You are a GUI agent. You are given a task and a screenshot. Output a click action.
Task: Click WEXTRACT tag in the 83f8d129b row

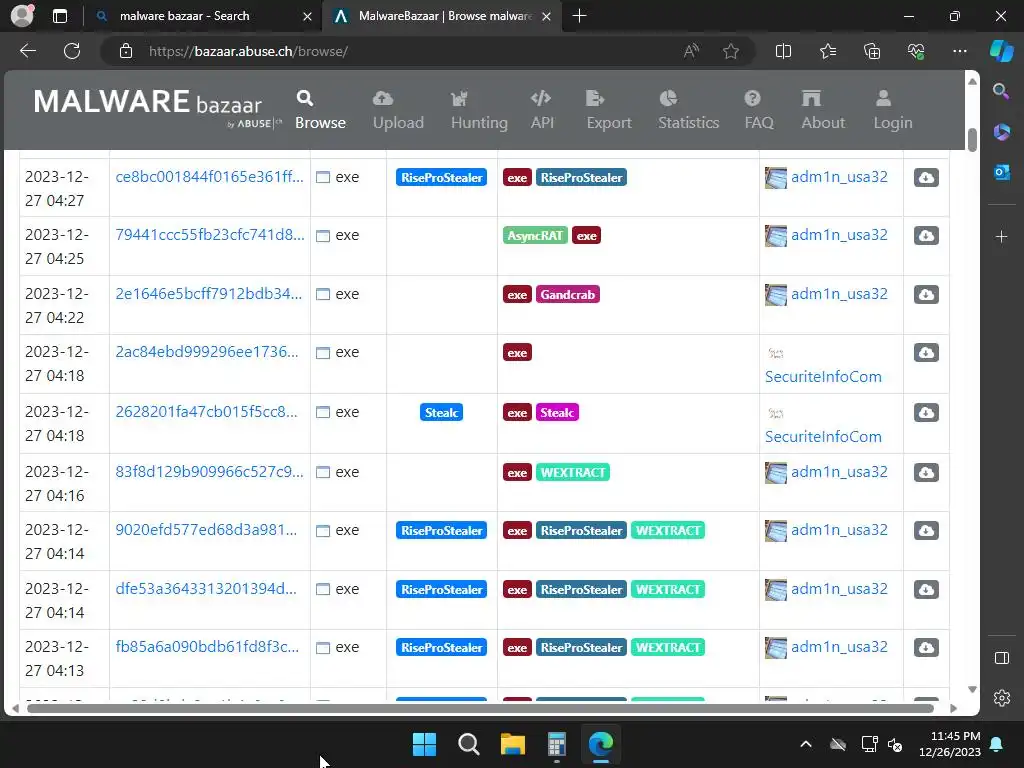pyautogui.click(x=573, y=472)
